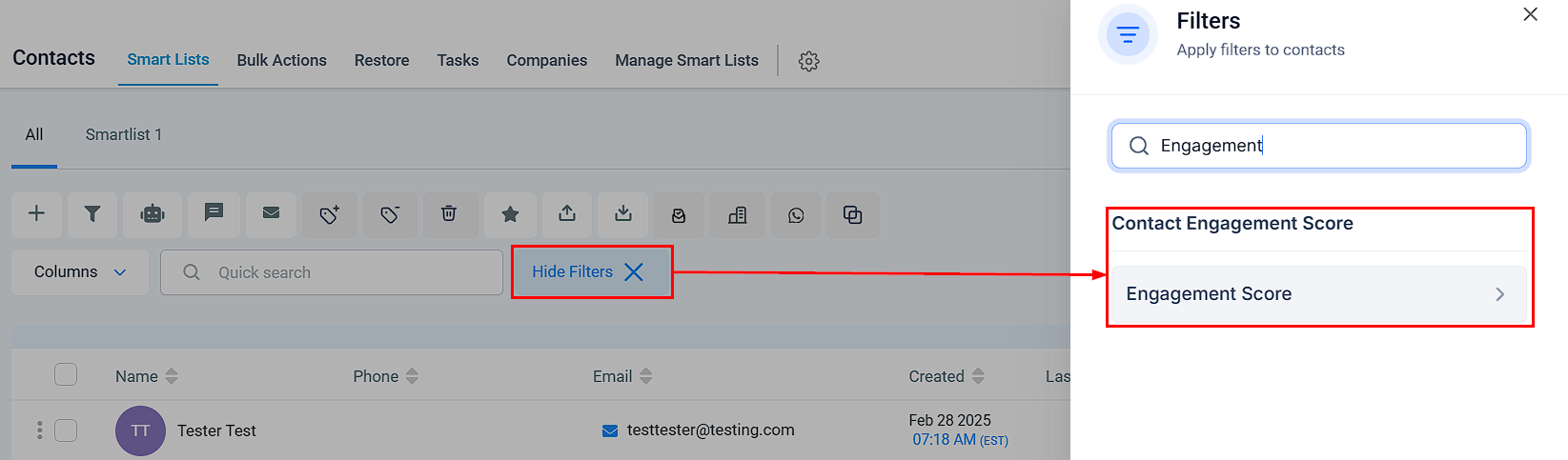Open the Smartlist 1 tab
This screenshot has width=1568, height=460.
click(x=124, y=134)
